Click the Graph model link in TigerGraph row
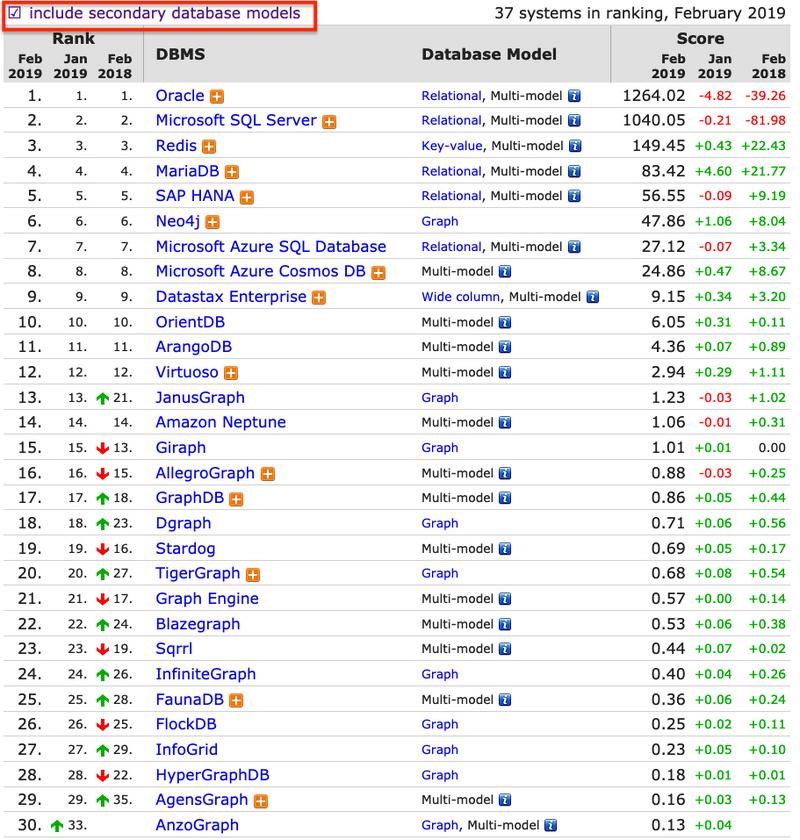This screenshot has height=840, width=800. tap(440, 574)
